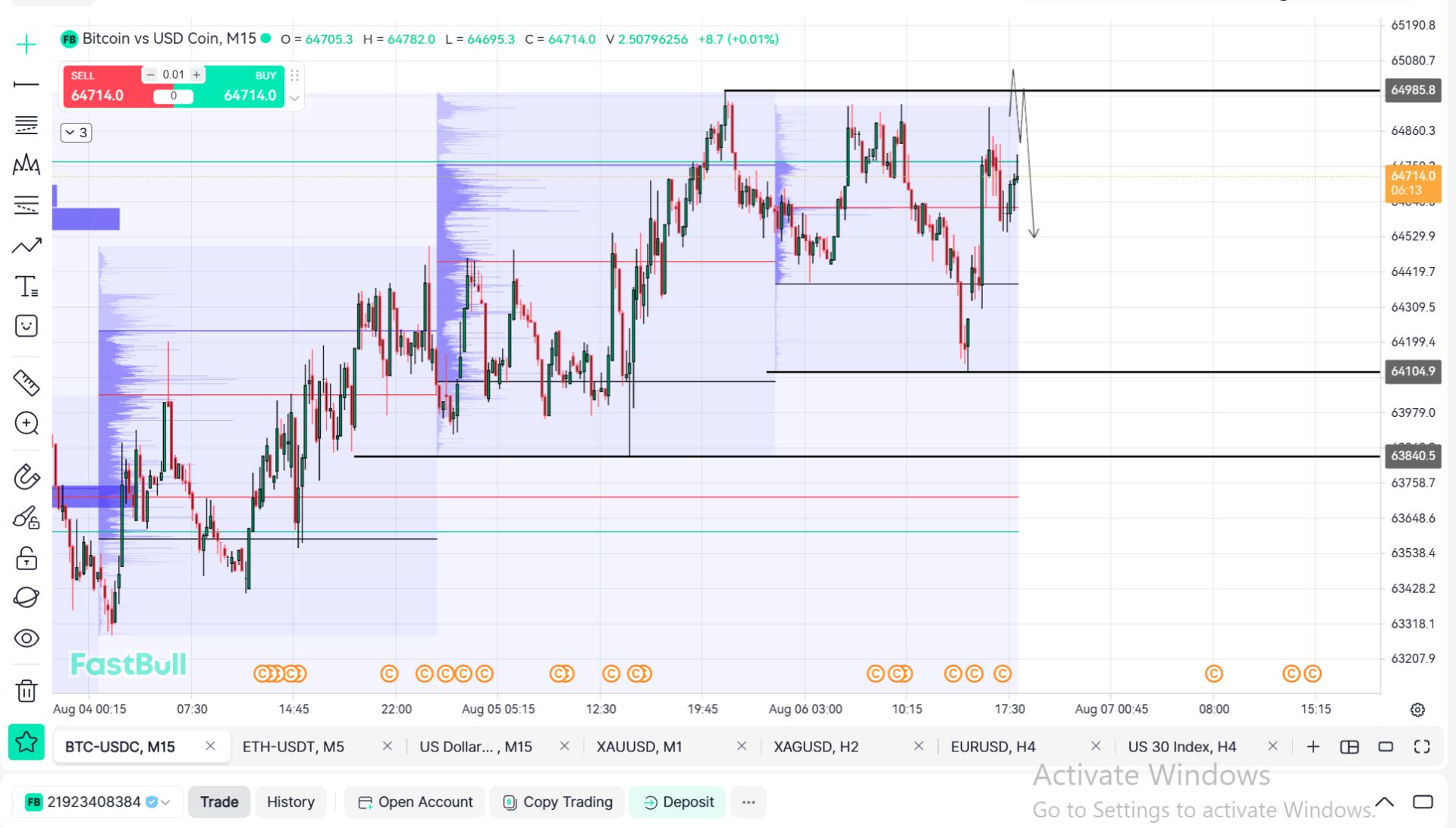Expand the order panel chevron
Viewport: 1456px width, 828px height.
(x=295, y=98)
